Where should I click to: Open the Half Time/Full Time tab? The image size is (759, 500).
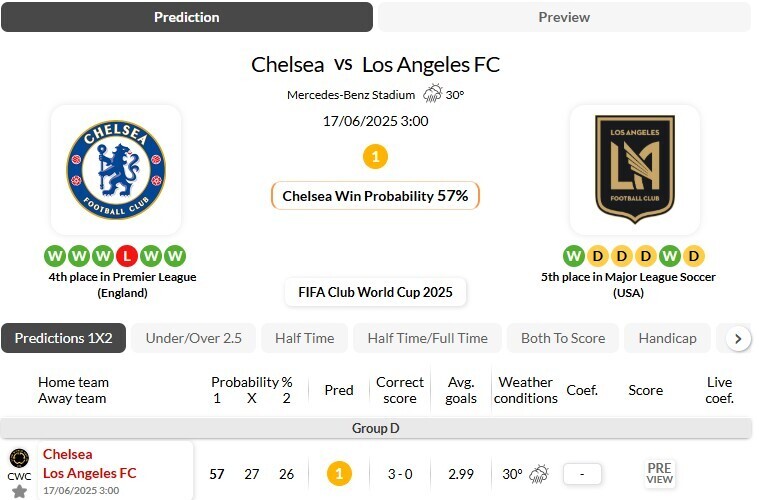pyautogui.click(x=427, y=338)
